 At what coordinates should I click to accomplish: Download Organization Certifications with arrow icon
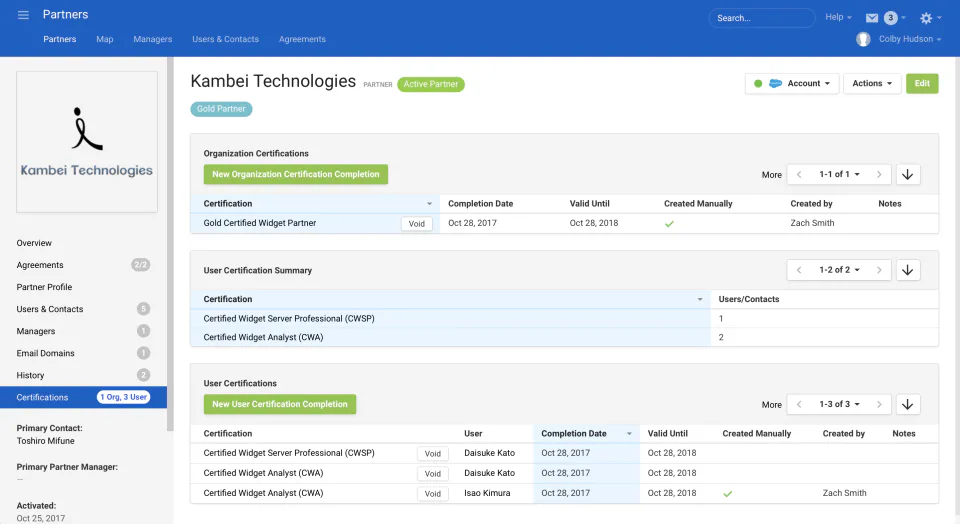907,174
